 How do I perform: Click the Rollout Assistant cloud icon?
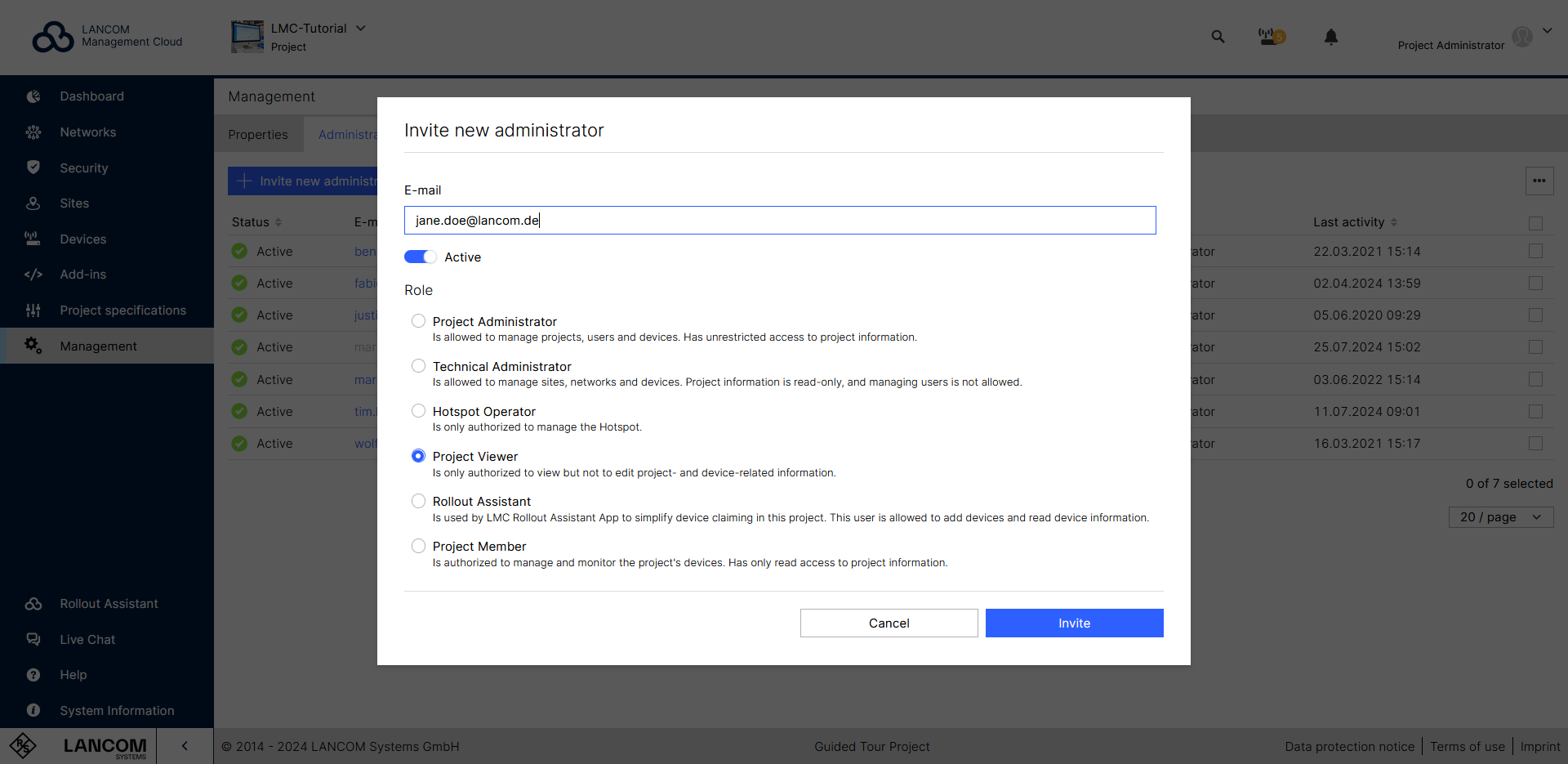tap(33, 604)
